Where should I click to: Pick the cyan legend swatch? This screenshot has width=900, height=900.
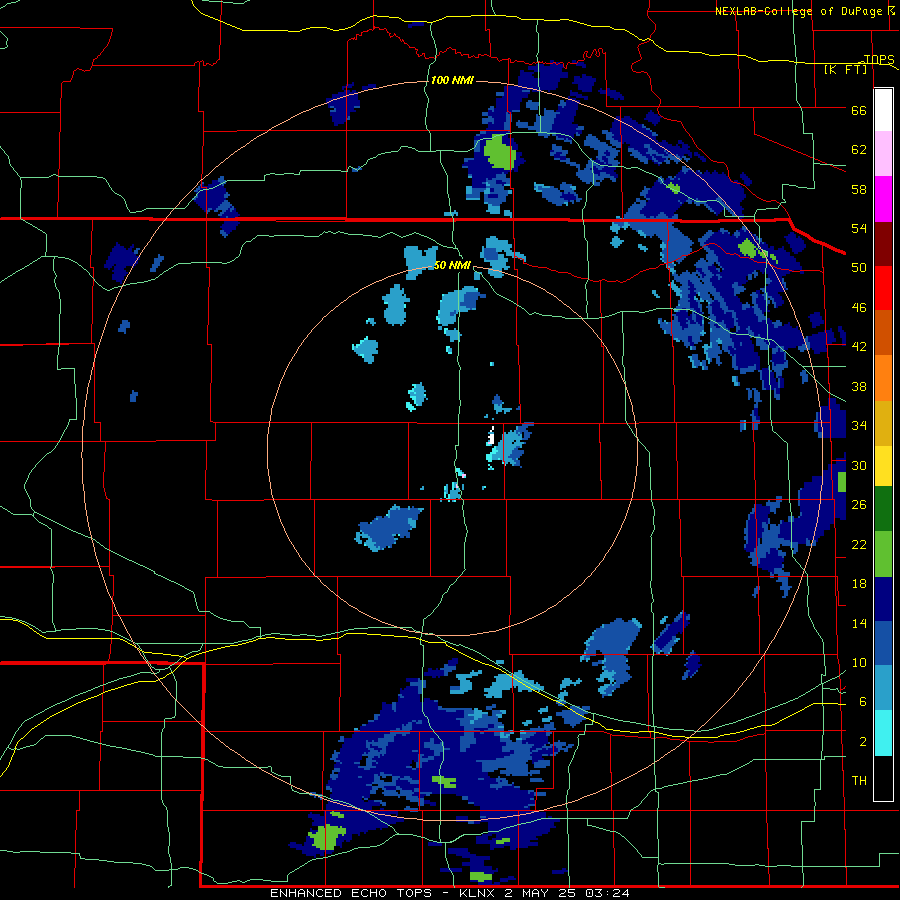[883, 732]
